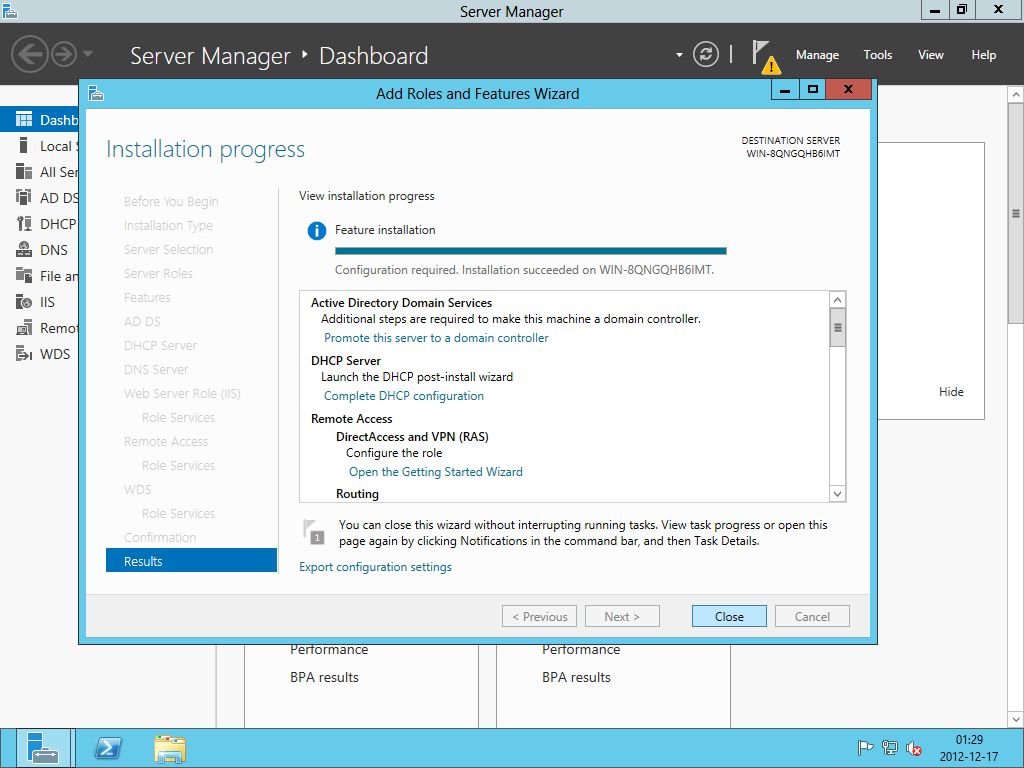The image size is (1024, 768).
Task: Click the Server Manager scroll-up arrow
Action: (x=1016, y=95)
